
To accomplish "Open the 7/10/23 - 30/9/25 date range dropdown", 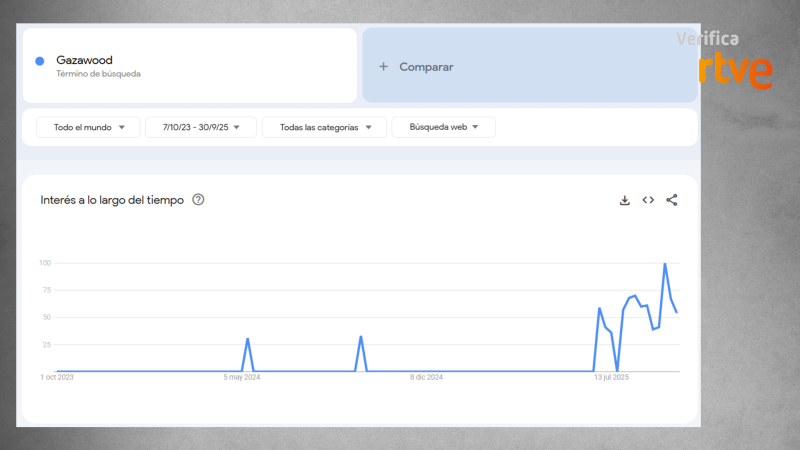I will [201, 127].
